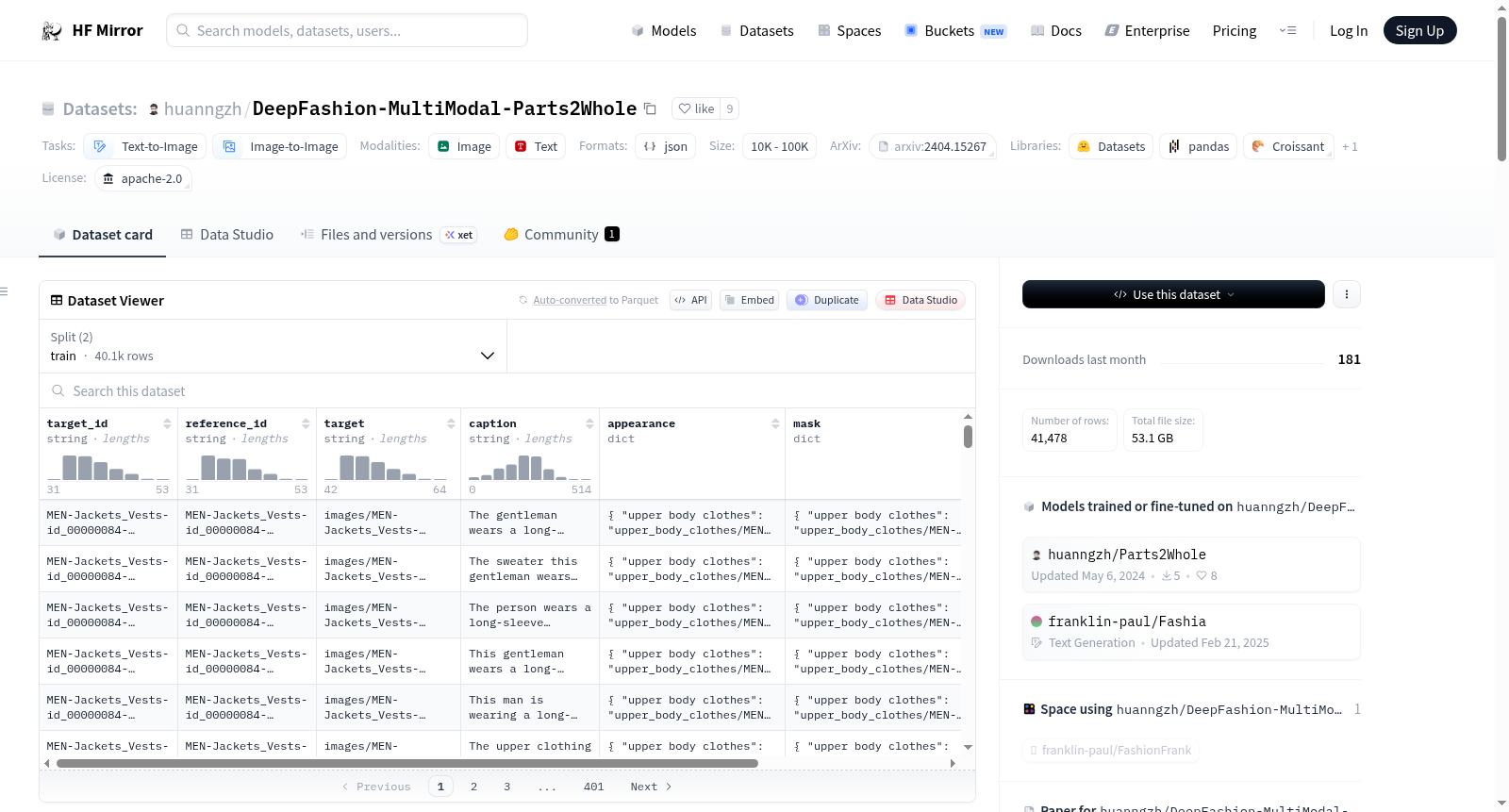This screenshot has width=1509, height=812.
Task: Focus the Search models, datasets, users field
Action: click(347, 30)
